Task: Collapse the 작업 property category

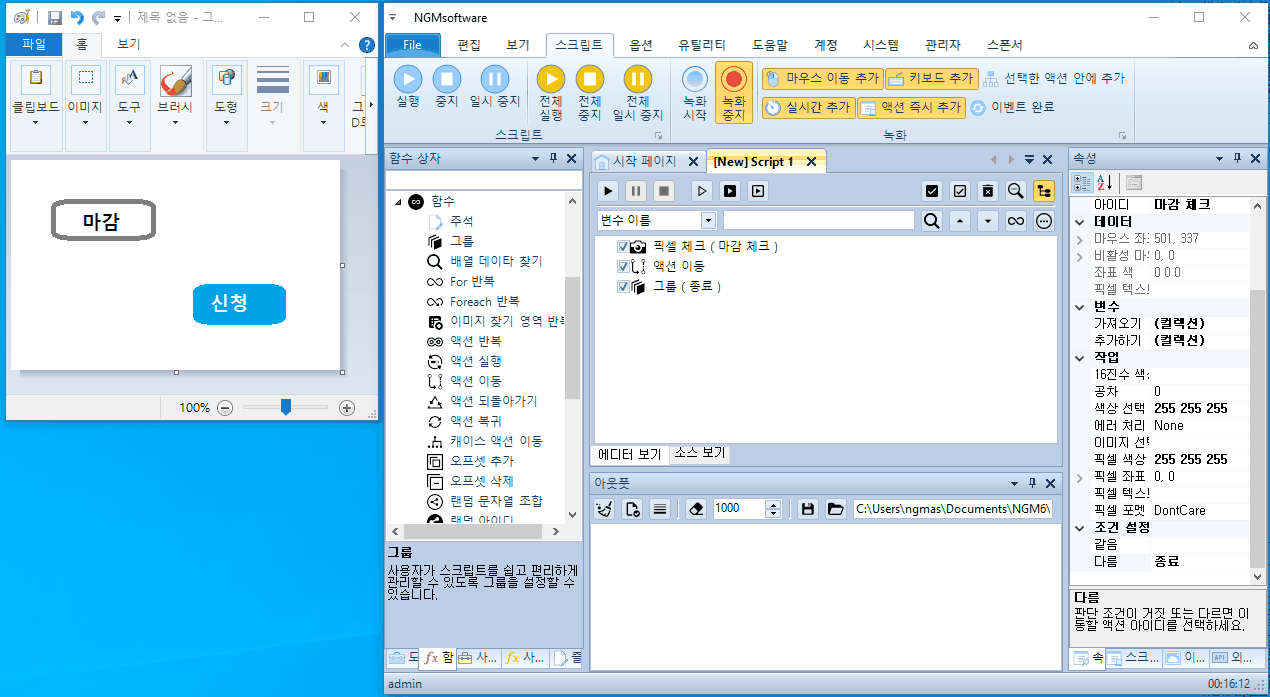Action: coord(1080,357)
